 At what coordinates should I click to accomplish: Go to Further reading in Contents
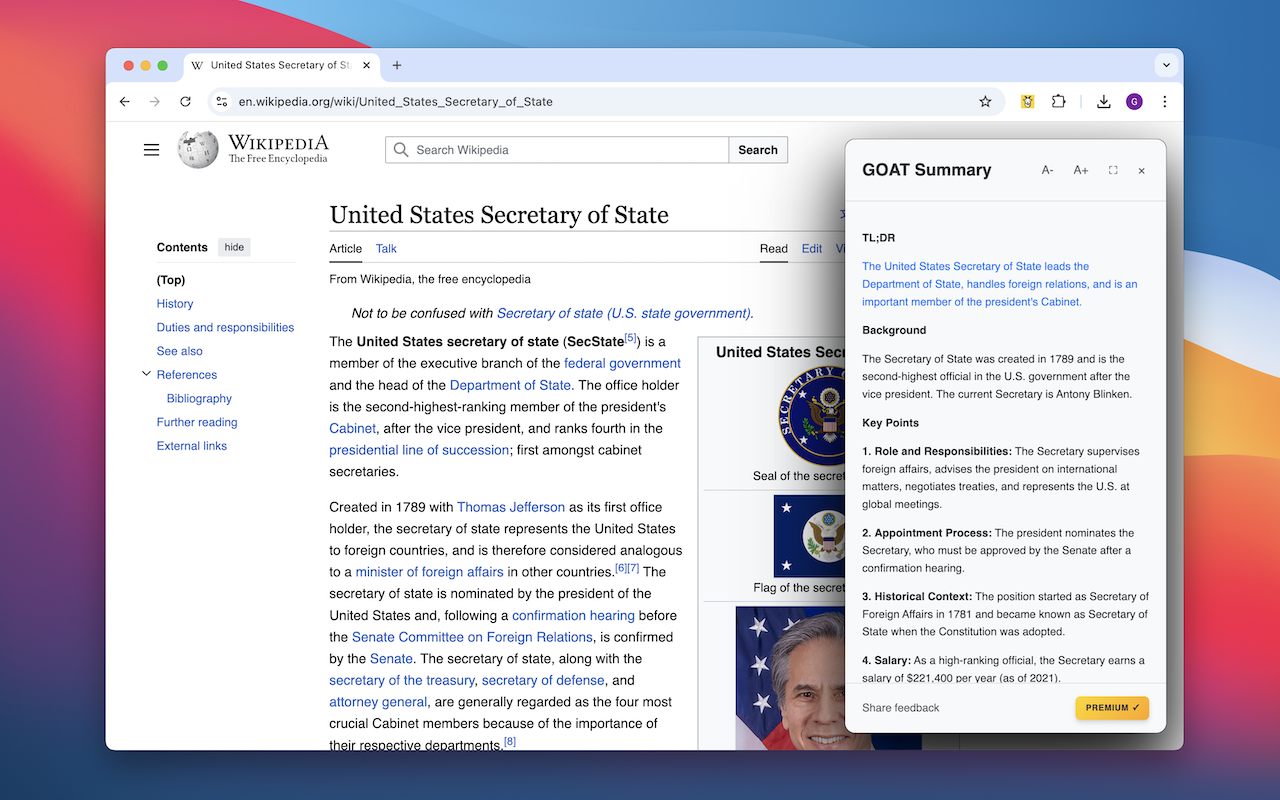[197, 422]
